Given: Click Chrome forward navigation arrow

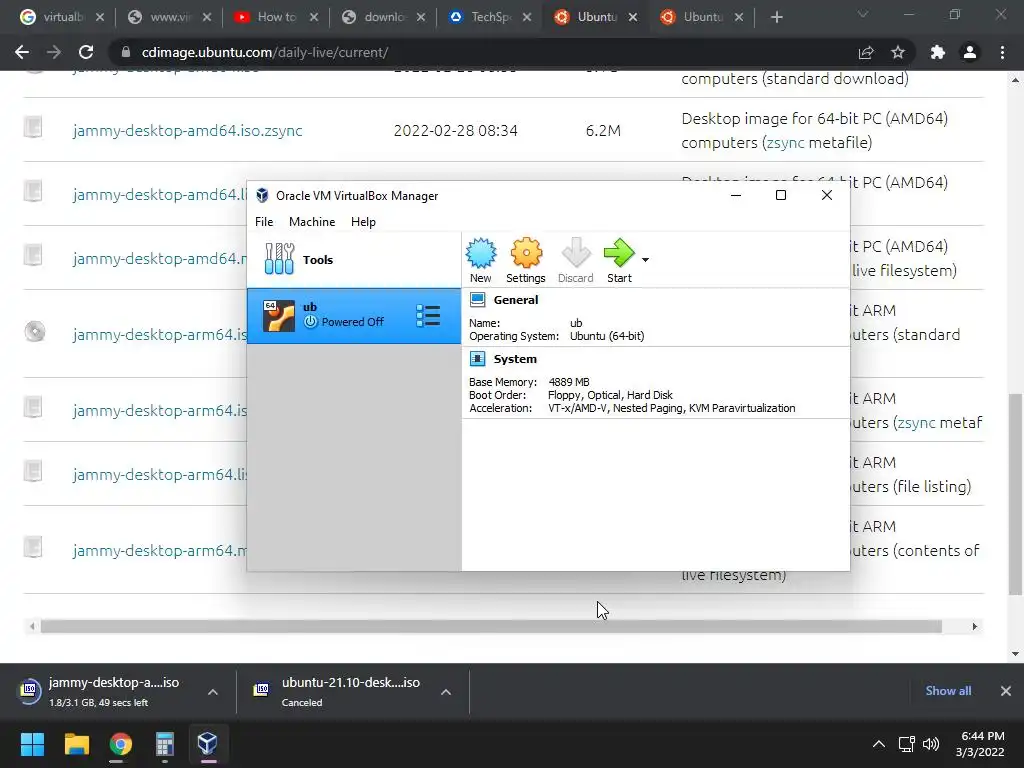Looking at the screenshot, I should pos(54,52).
